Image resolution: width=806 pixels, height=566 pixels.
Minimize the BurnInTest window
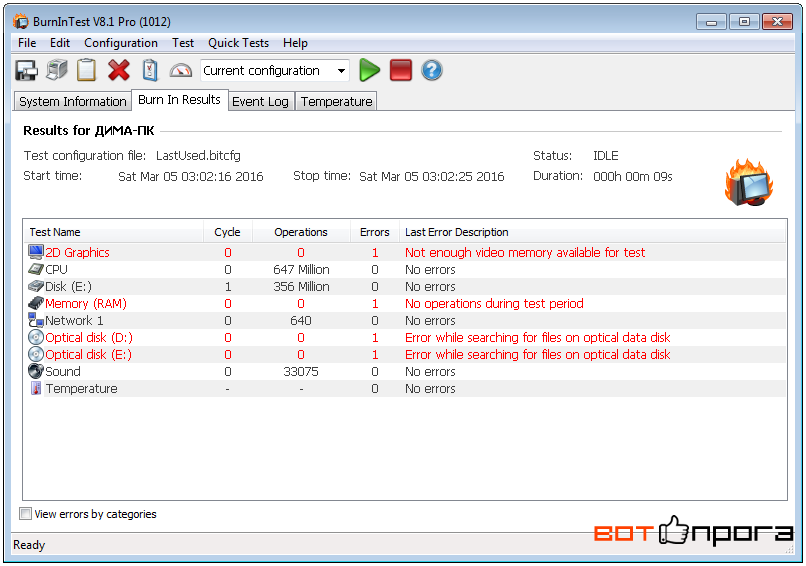[x=711, y=22]
